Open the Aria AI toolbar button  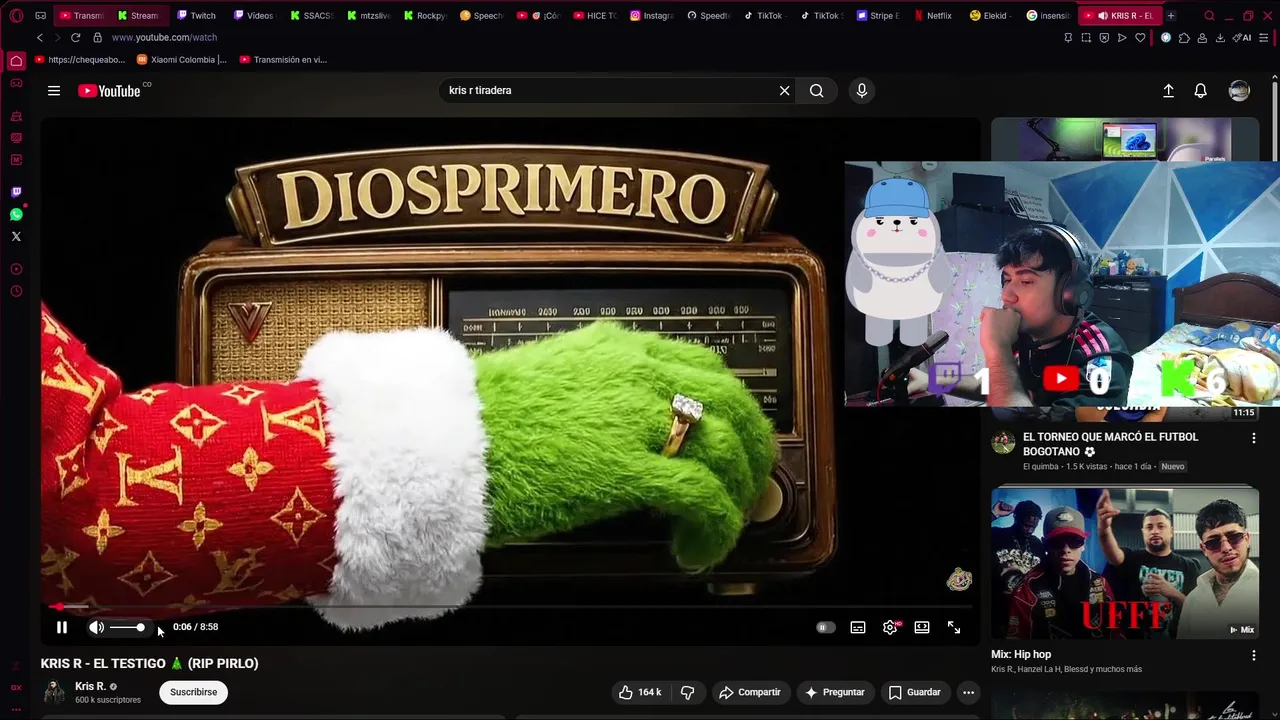click(x=1243, y=37)
